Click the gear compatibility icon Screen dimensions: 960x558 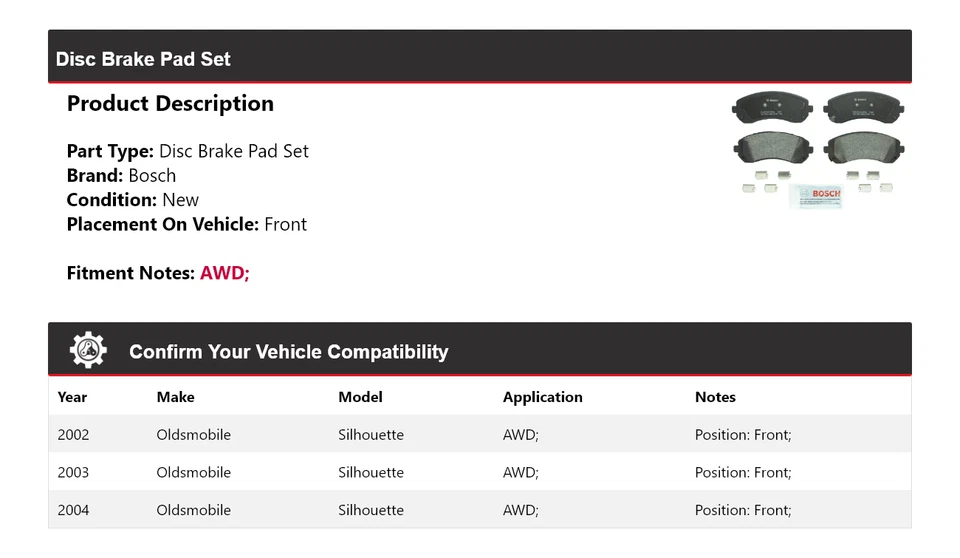(x=88, y=350)
